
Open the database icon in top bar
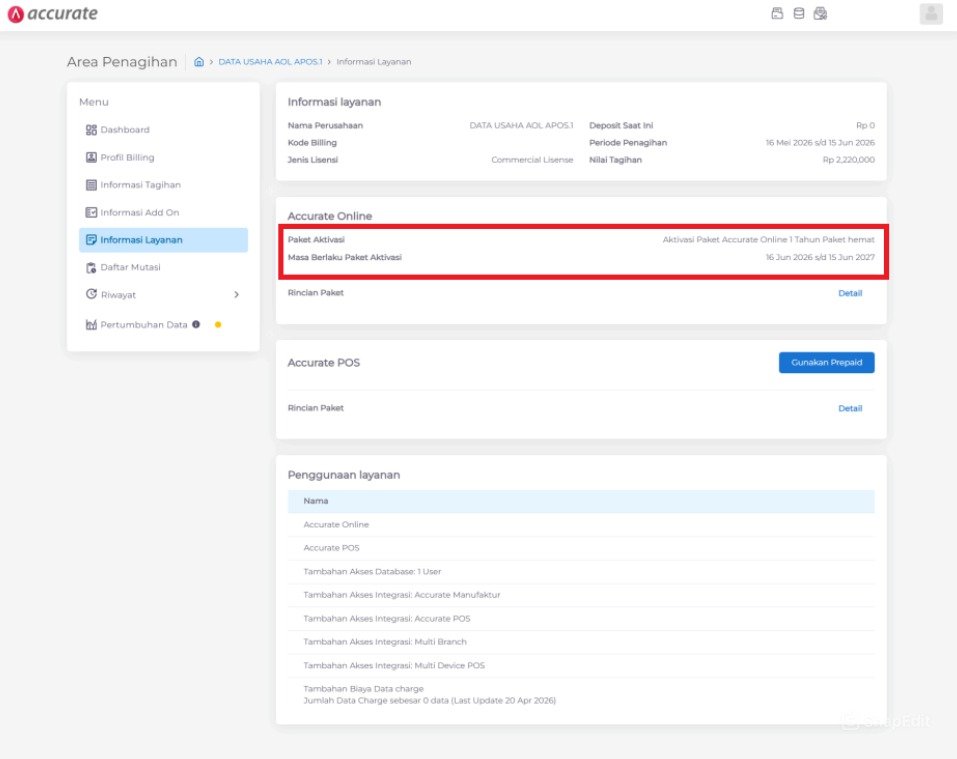[x=798, y=13]
